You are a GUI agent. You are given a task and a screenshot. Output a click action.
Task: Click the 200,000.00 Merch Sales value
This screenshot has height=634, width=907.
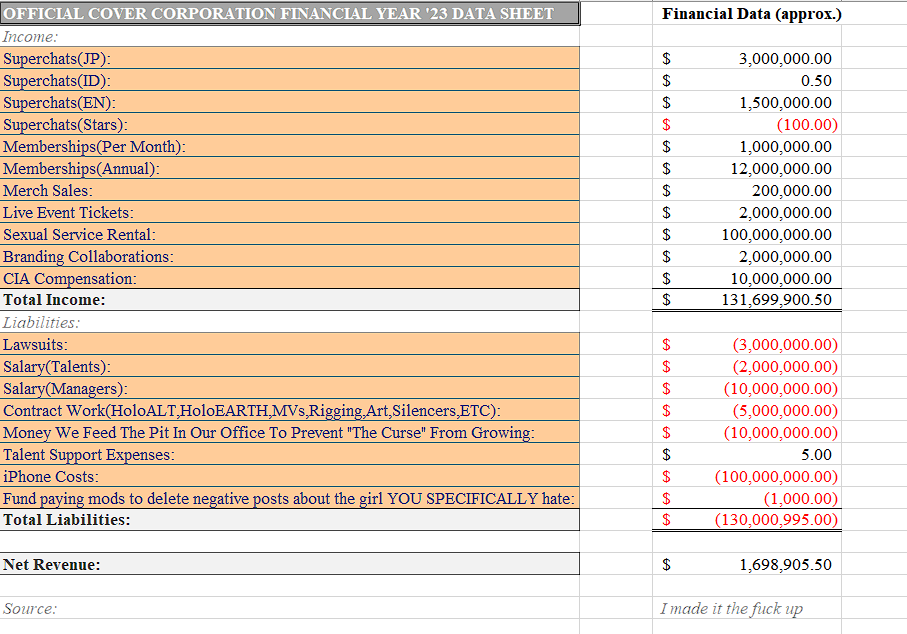click(x=792, y=190)
